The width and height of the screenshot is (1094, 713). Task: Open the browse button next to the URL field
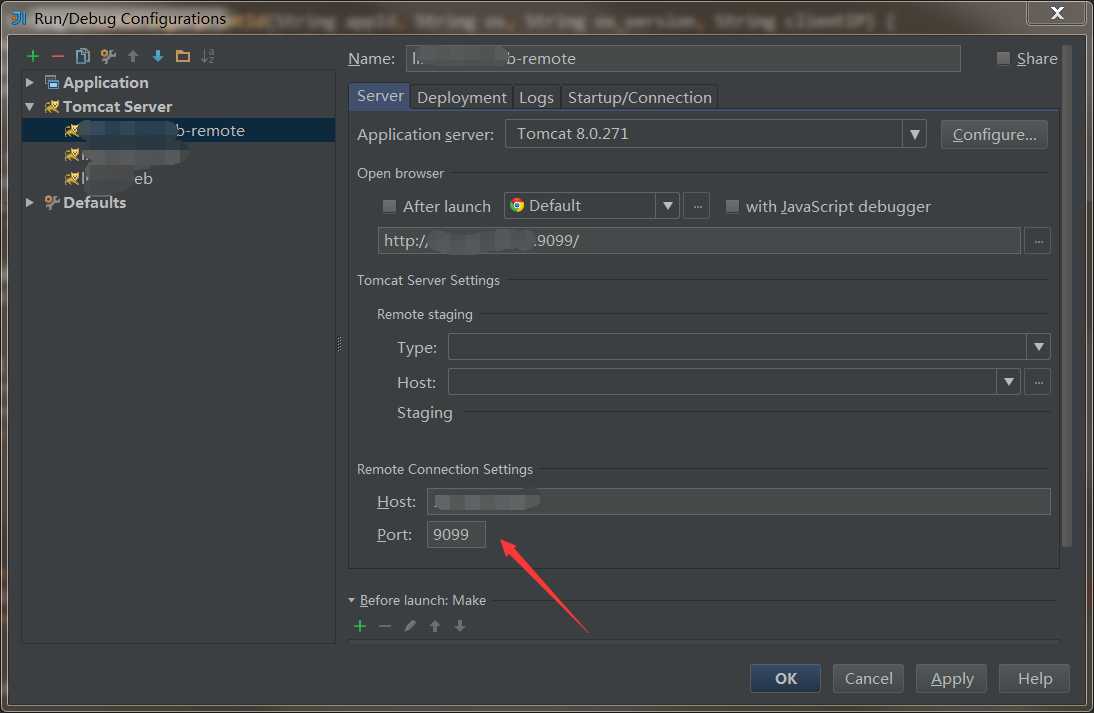1037,241
